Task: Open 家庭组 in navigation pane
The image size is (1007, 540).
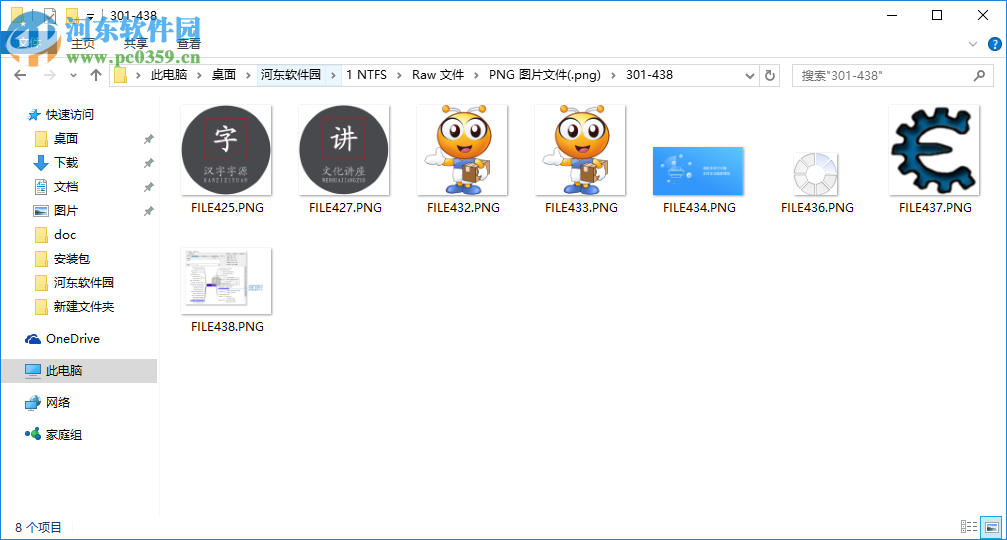Action: pos(64,435)
